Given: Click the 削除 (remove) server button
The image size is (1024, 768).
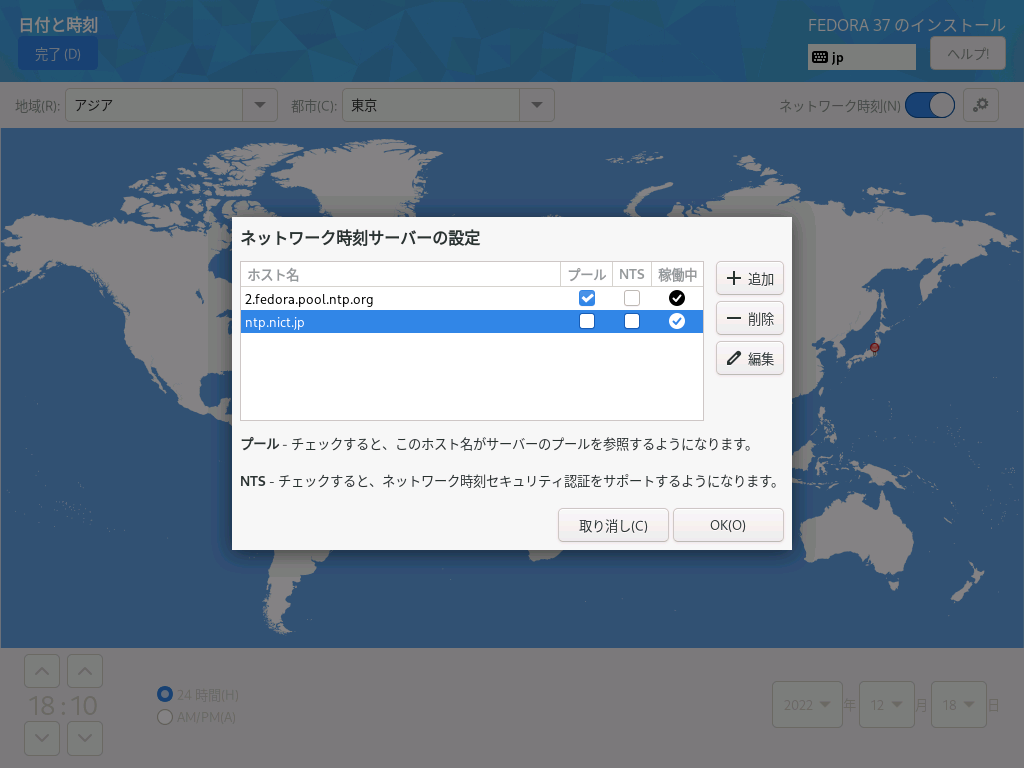Looking at the screenshot, I should [x=749, y=319].
